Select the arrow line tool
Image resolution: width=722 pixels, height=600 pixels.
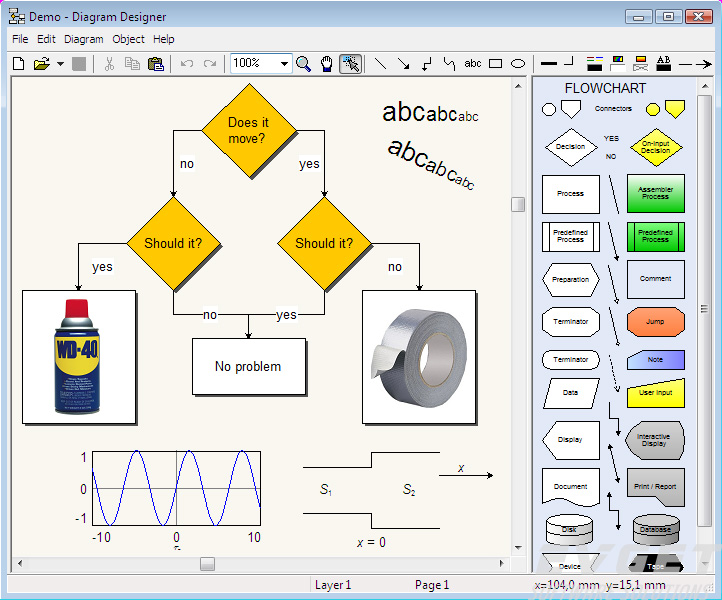(403, 64)
